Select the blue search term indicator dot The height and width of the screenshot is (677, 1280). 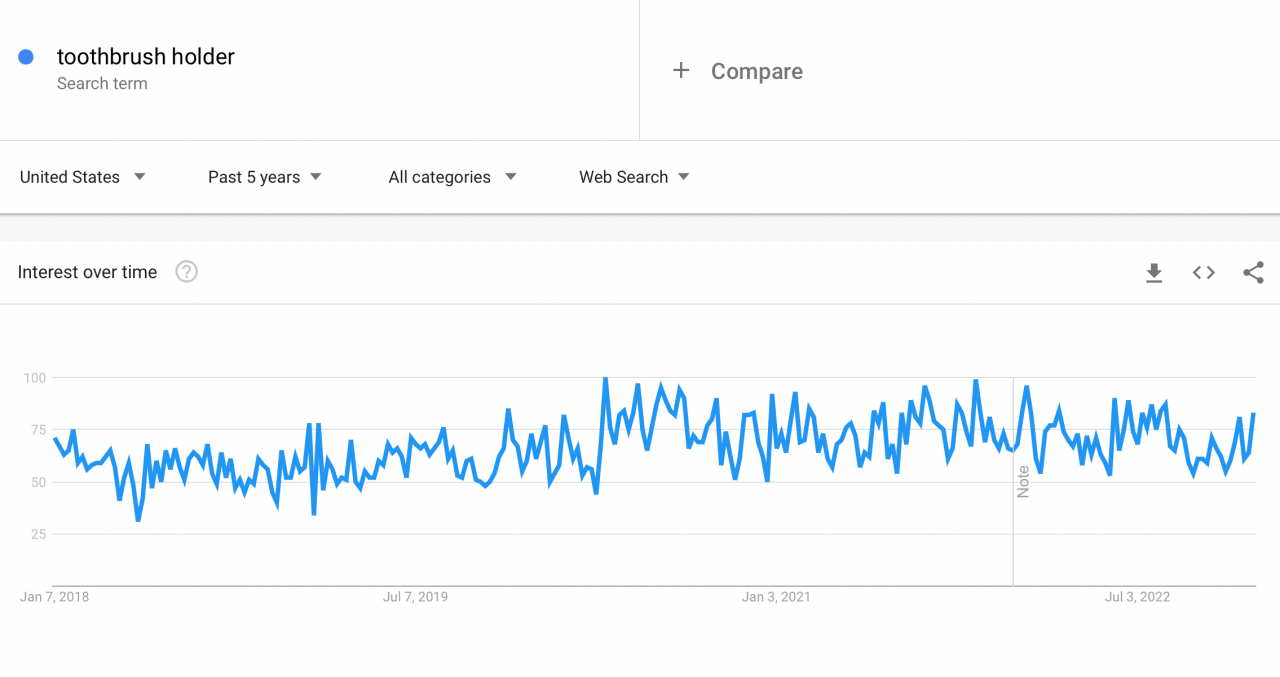25,56
